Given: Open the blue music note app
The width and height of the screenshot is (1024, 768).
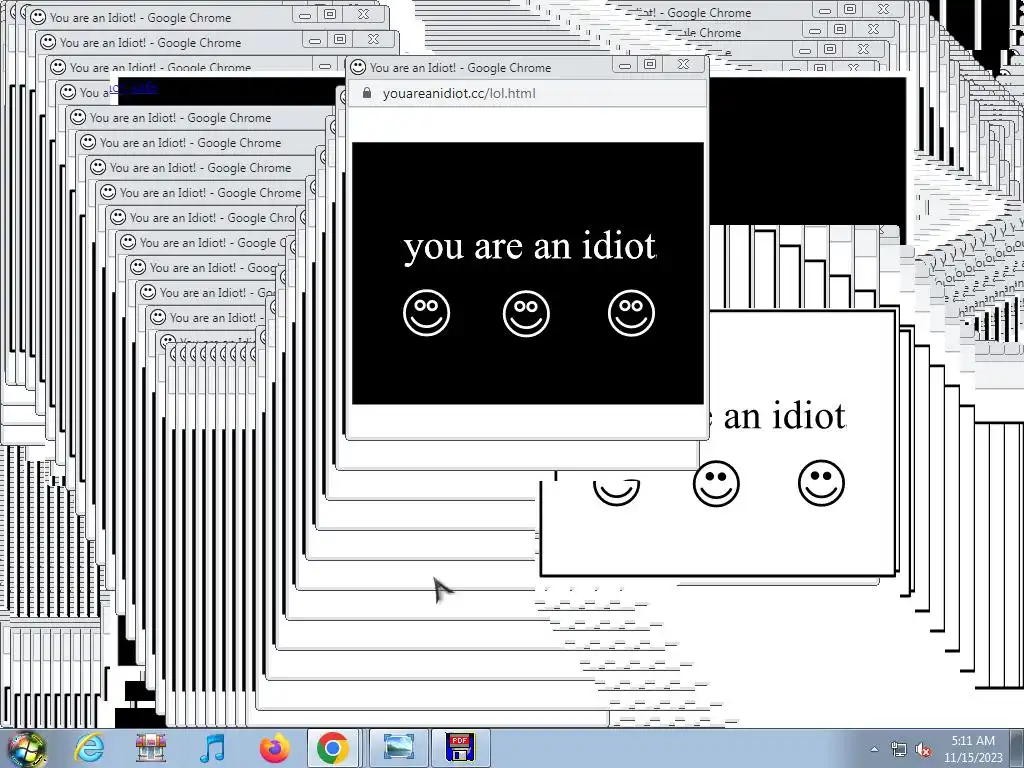Looking at the screenshot, I should [x=212, y=748].
